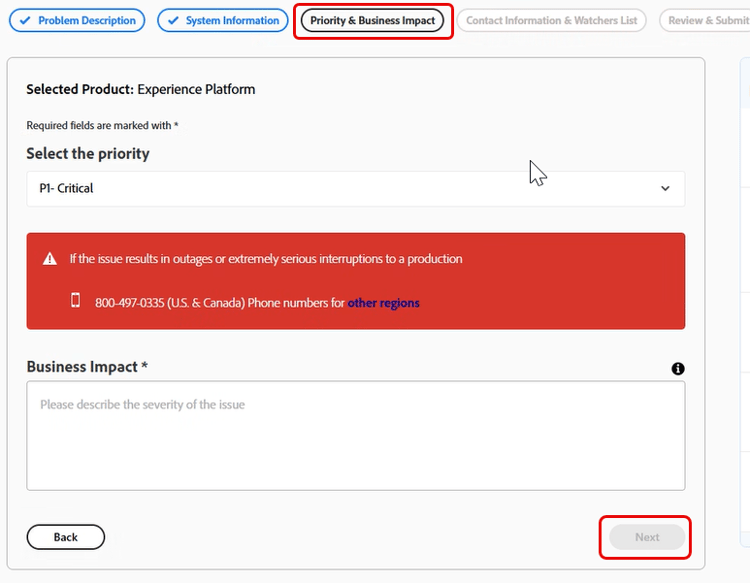Open Contact Information & Watchers List step

(551, 21)
